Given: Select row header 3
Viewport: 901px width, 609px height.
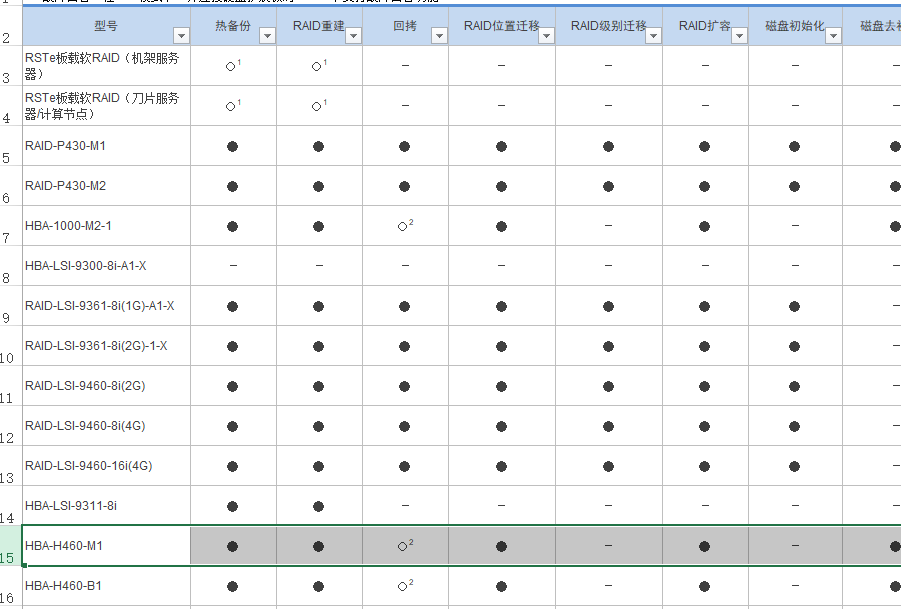Looking at the screenshot, I should 10,66.
